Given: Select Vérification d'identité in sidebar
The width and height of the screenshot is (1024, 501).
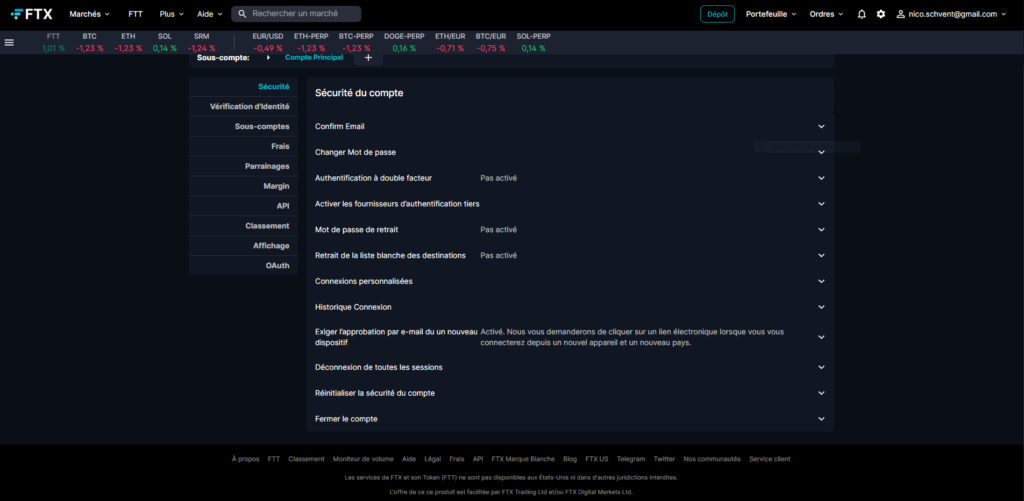Looking at the screenshot, I should pyautogui.click(x=249, y=106).
